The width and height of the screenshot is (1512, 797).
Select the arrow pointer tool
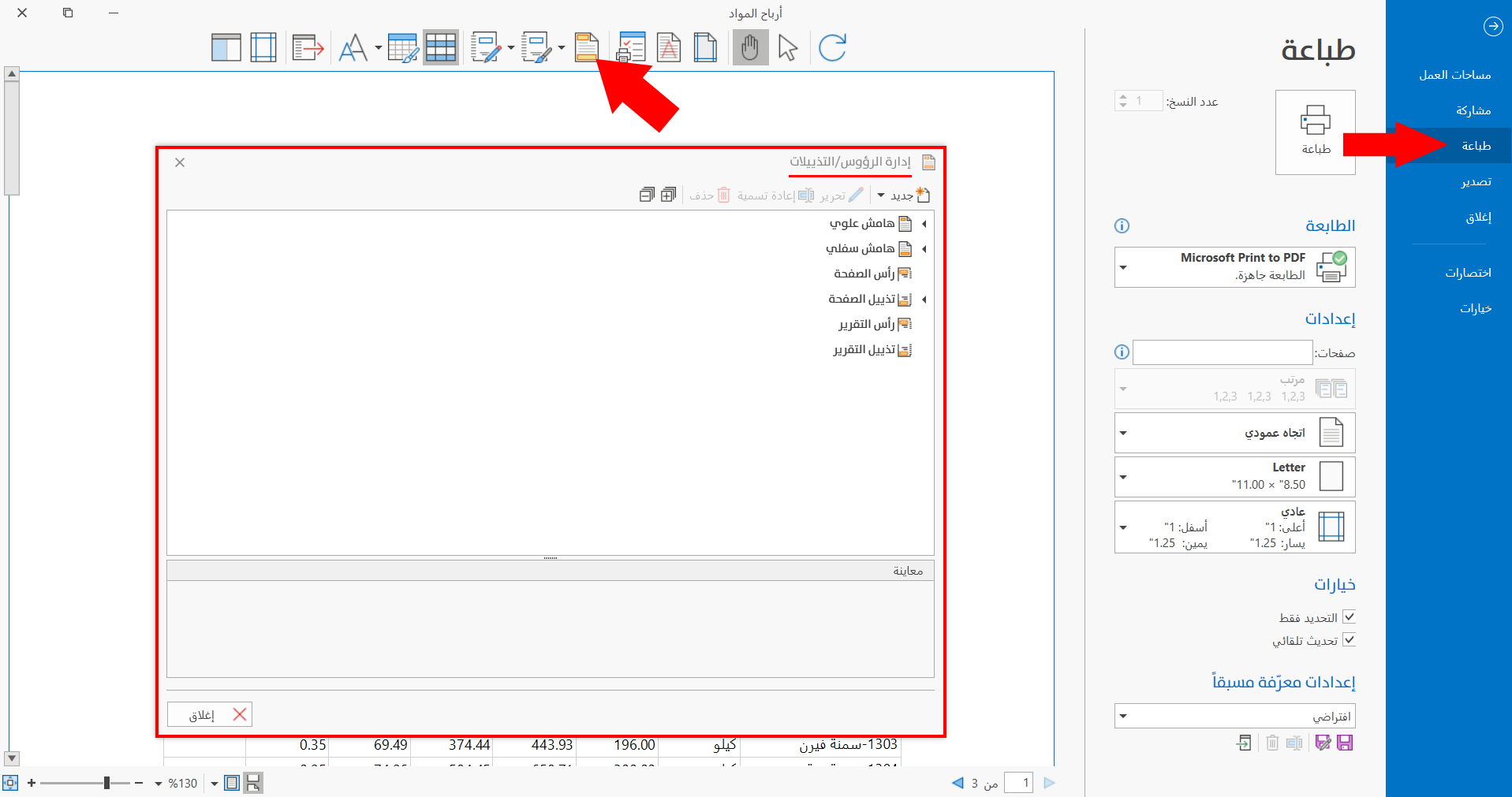pos(787,47)
